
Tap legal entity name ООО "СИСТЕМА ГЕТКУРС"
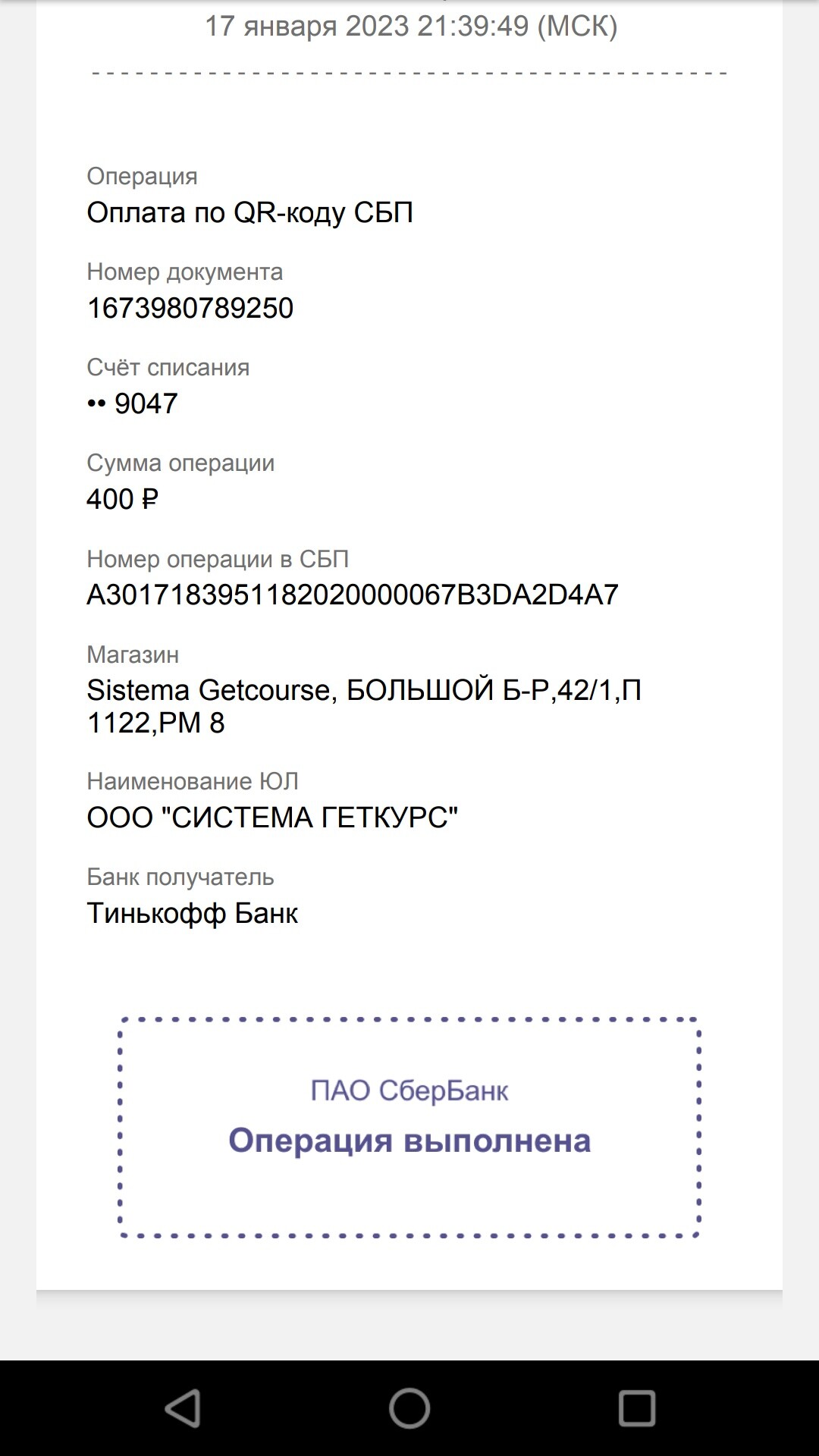[272, 817]
